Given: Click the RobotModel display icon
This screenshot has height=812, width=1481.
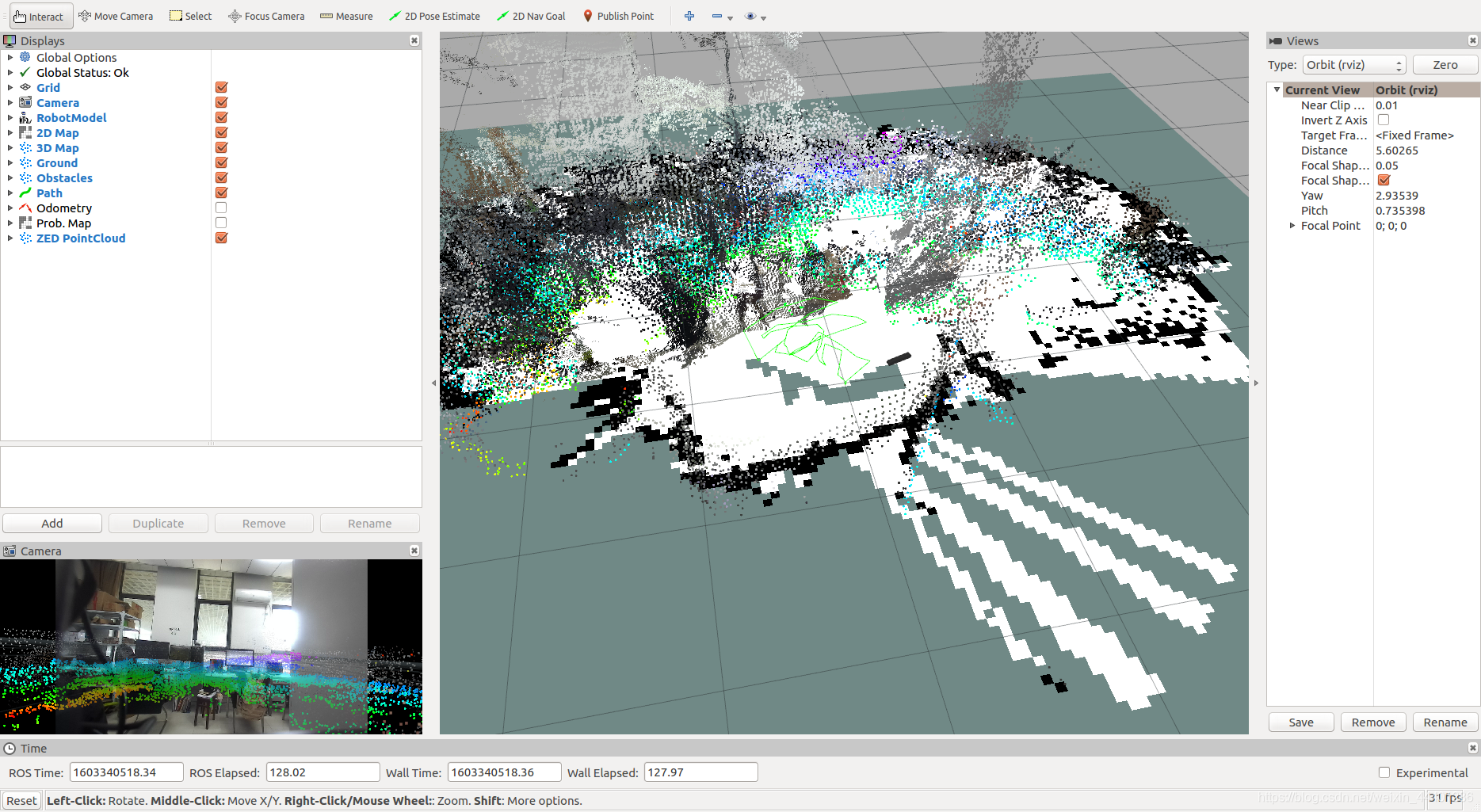Looking at the screenshot, I should (25, 117).
